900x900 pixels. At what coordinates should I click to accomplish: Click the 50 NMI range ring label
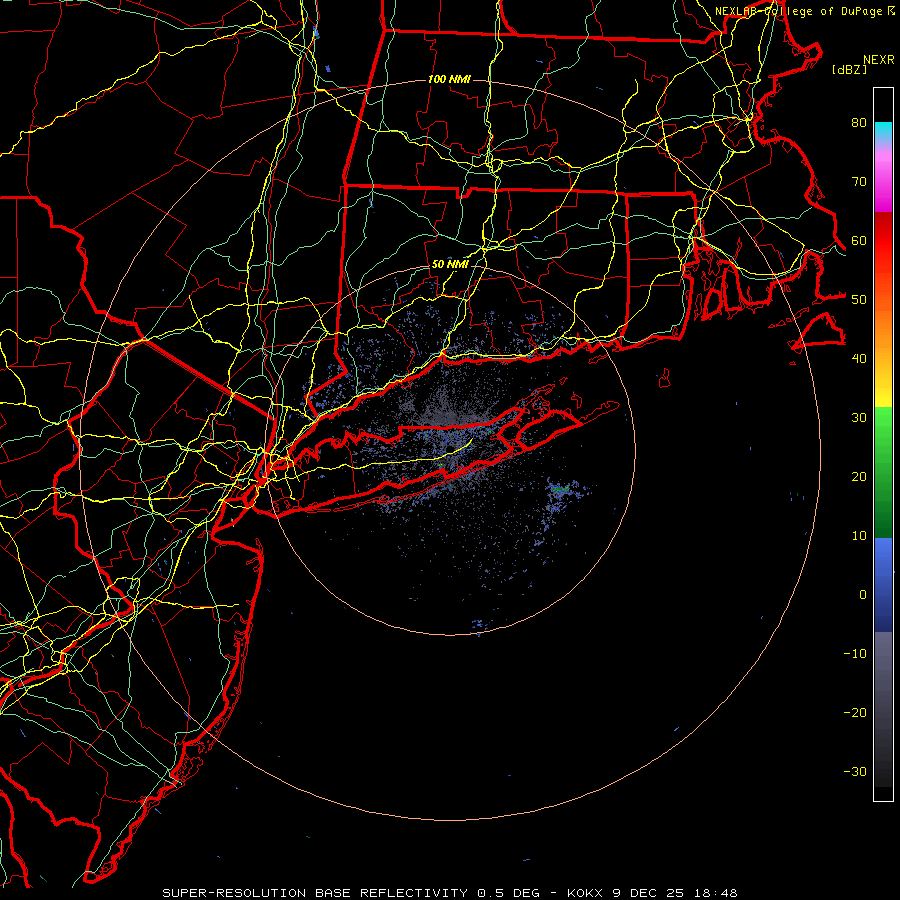(450, 264)
